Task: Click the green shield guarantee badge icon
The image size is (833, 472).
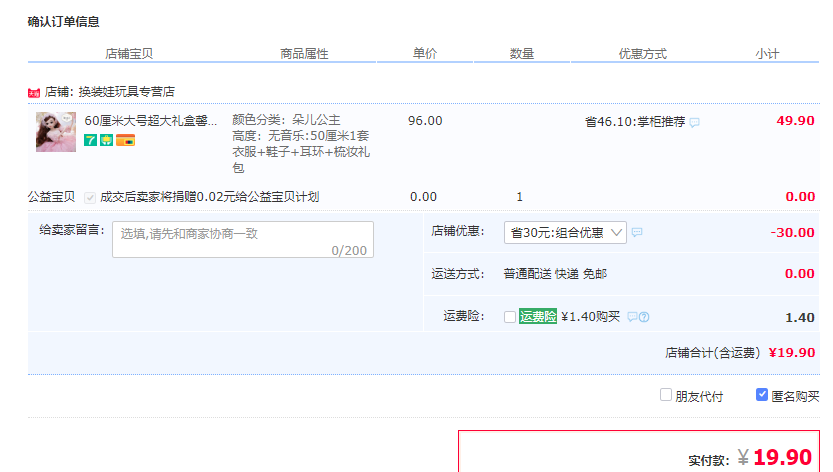Action: tap(107, 140)
